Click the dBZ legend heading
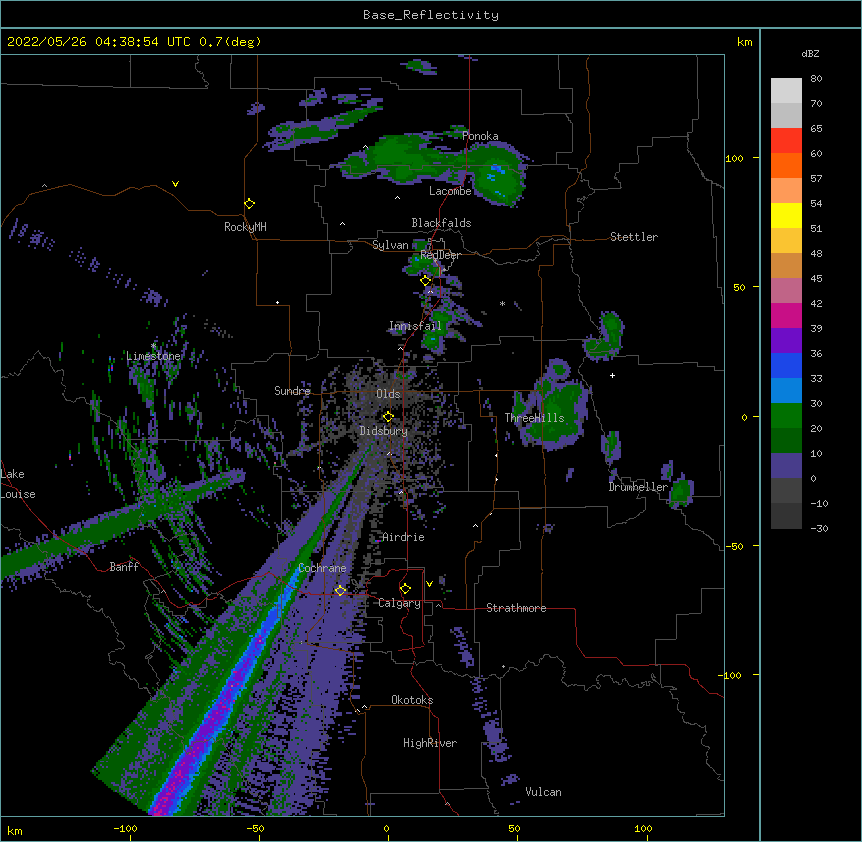The height and width of the screenshot is (842, 862). [810, 53]
